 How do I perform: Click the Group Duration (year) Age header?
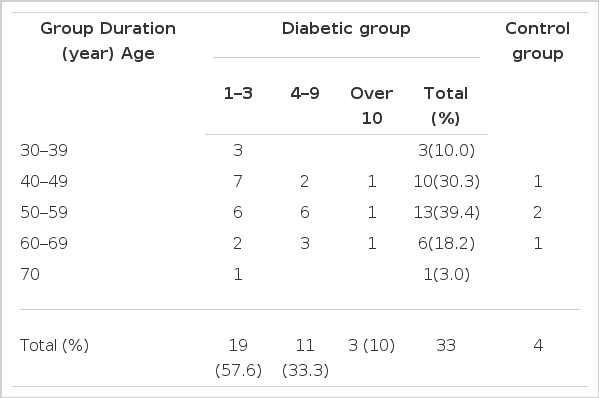click(108, 41)
